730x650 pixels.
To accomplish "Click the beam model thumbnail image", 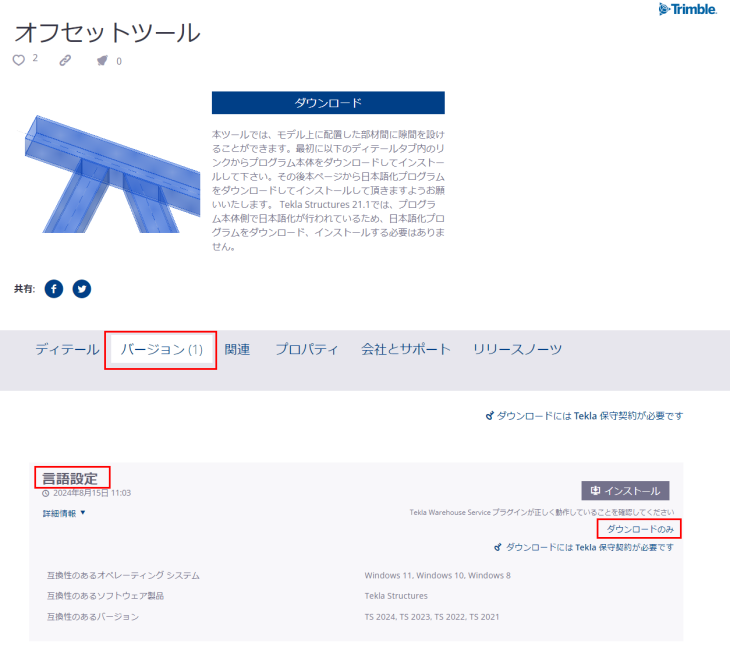I will [x=112, y=174].
